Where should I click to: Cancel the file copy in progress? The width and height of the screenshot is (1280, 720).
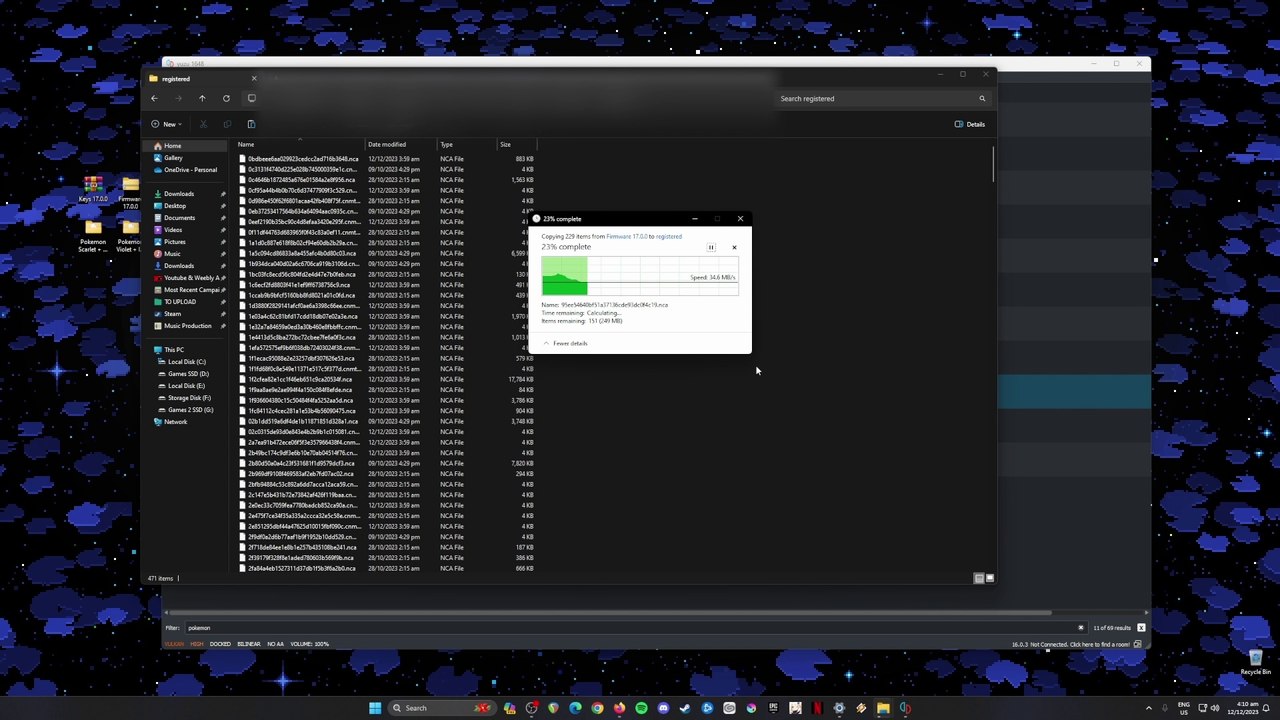point(734,247)
